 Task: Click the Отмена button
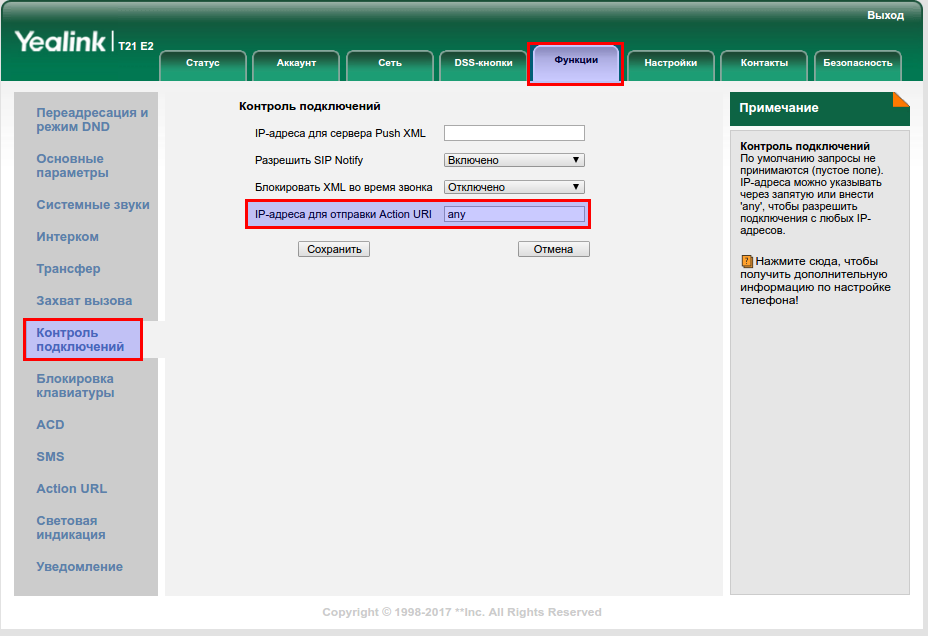point(553,249)
